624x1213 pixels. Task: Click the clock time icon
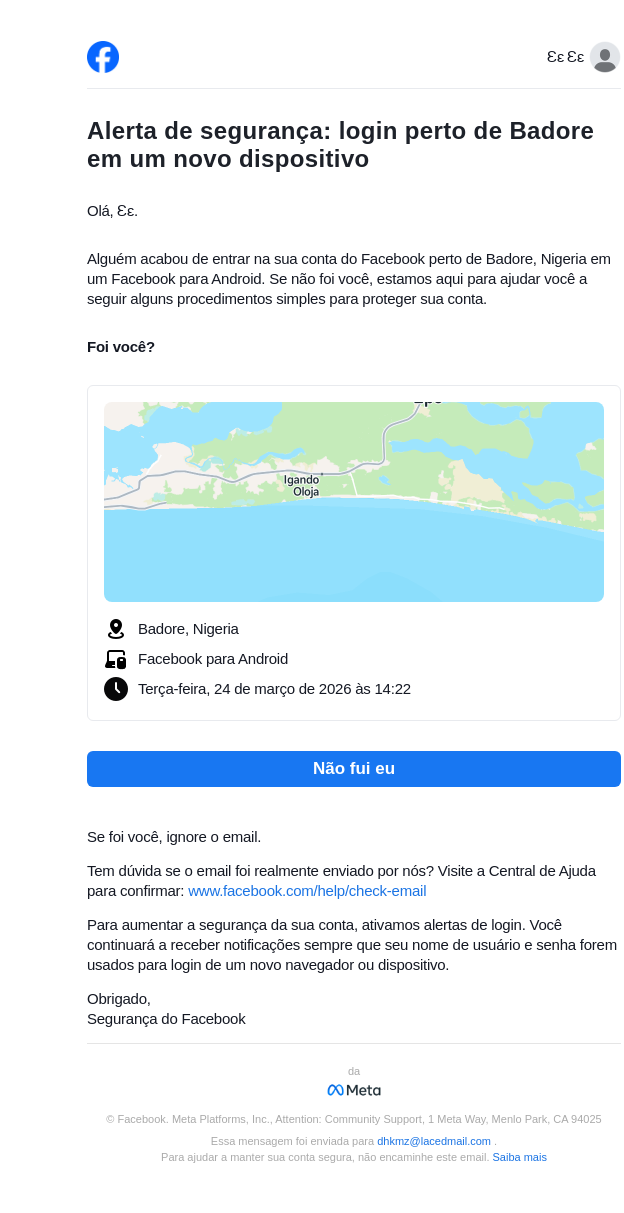116,689
